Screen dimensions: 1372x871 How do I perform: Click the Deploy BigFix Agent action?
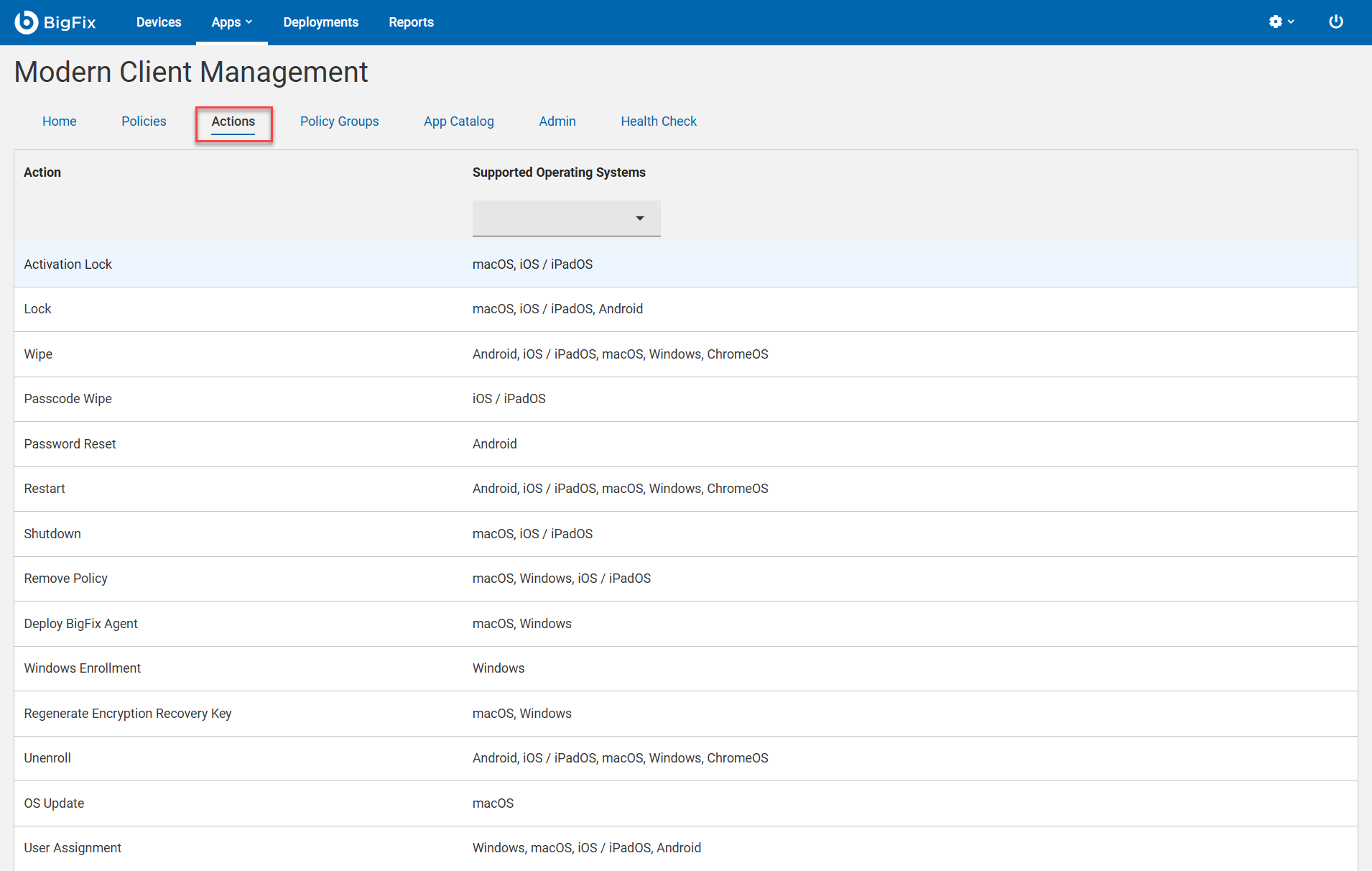80,624
